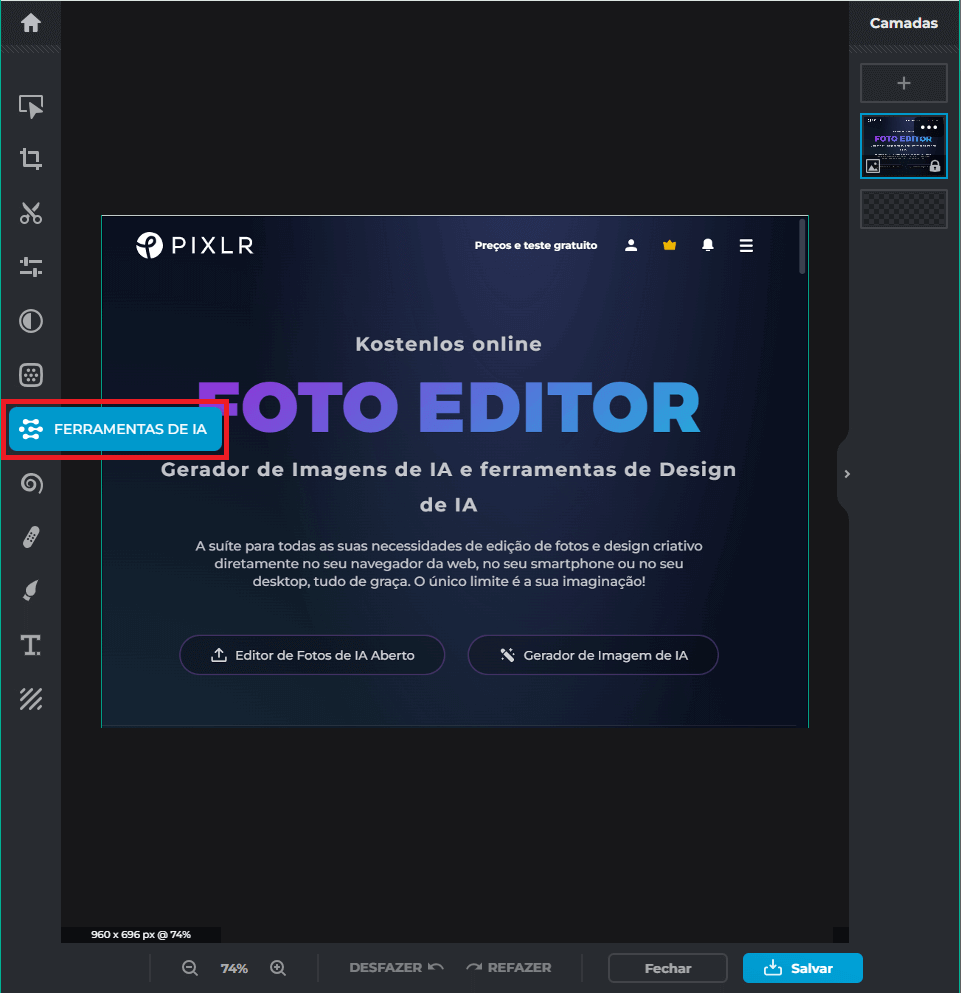Go to the home icon
The height and width of the screenshot is (993, 961).
coord(30,23)
